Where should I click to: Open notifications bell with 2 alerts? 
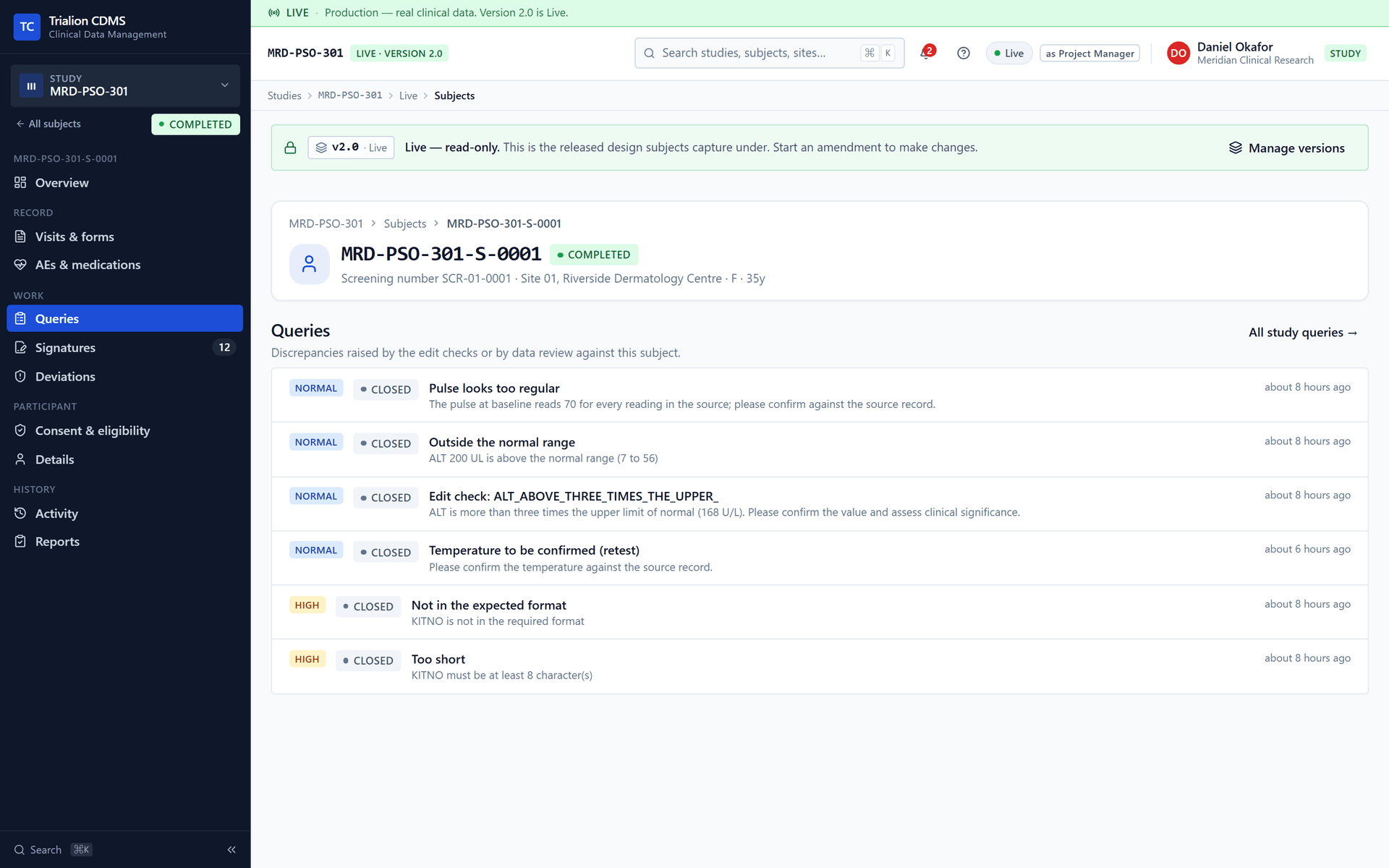[x=926, y=53]
